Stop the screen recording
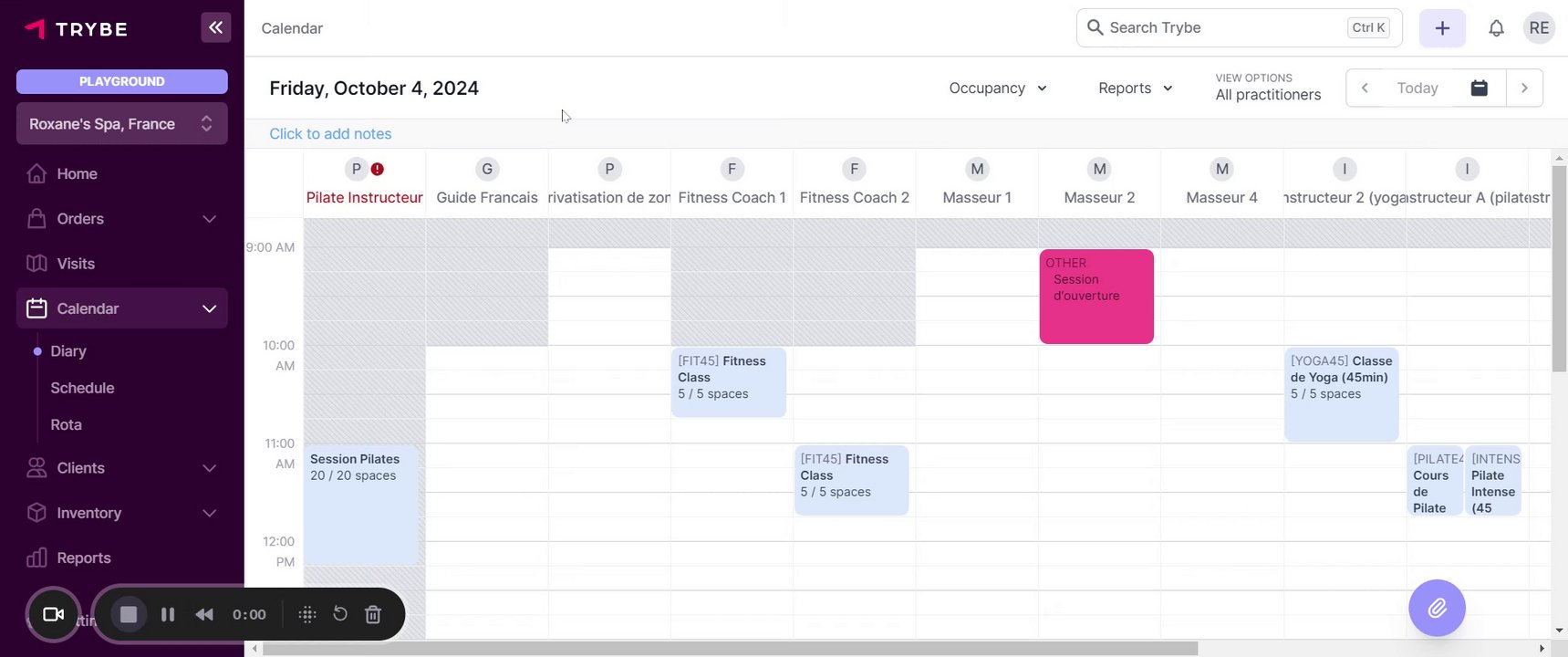The height and width of the screenshot is (657, 1568). (x=129, y=614)
